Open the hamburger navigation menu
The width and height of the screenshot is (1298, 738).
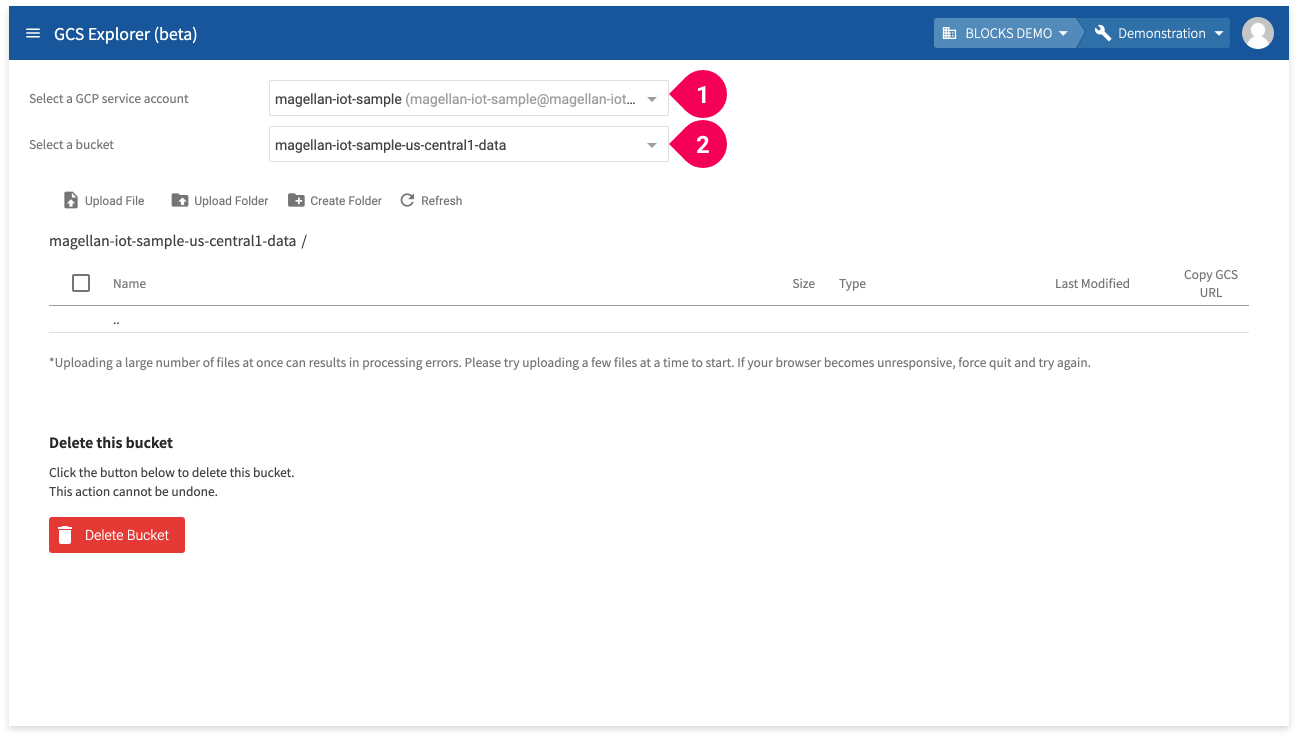point(33,33)
